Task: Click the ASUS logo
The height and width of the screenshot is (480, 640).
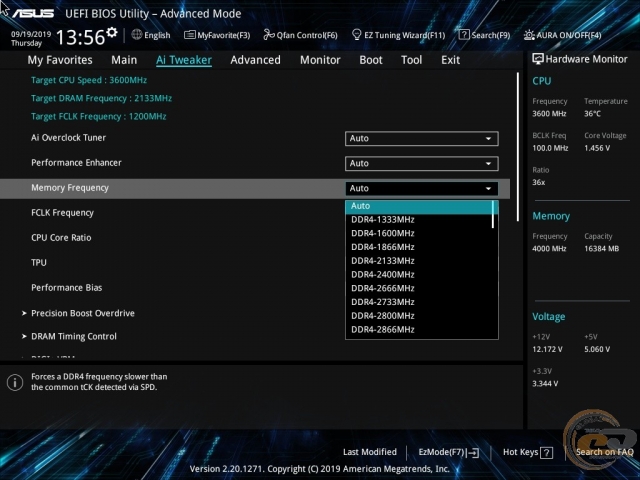Action: tap(33, 13)
